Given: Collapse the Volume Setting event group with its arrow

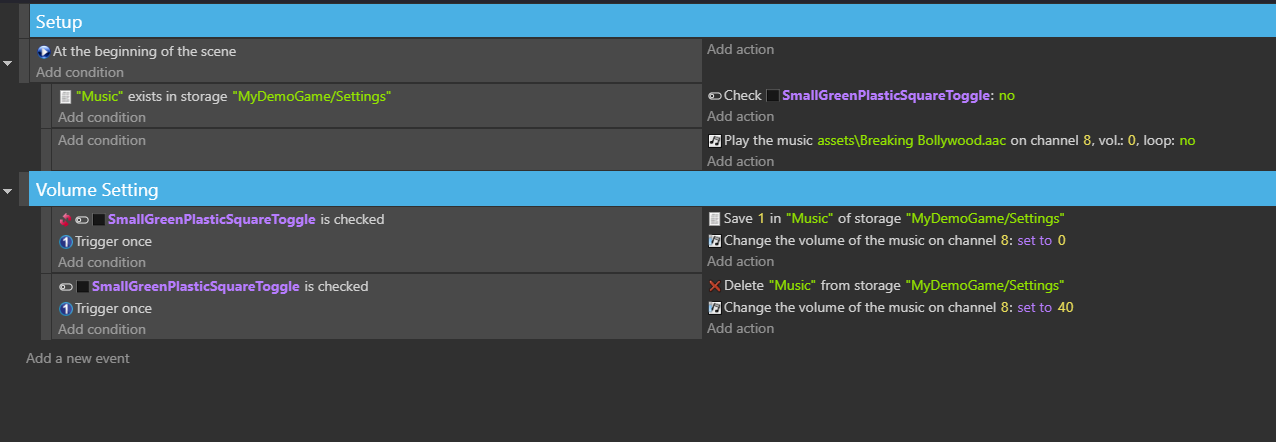Looking at the screenshot, I should click(8, 190).
